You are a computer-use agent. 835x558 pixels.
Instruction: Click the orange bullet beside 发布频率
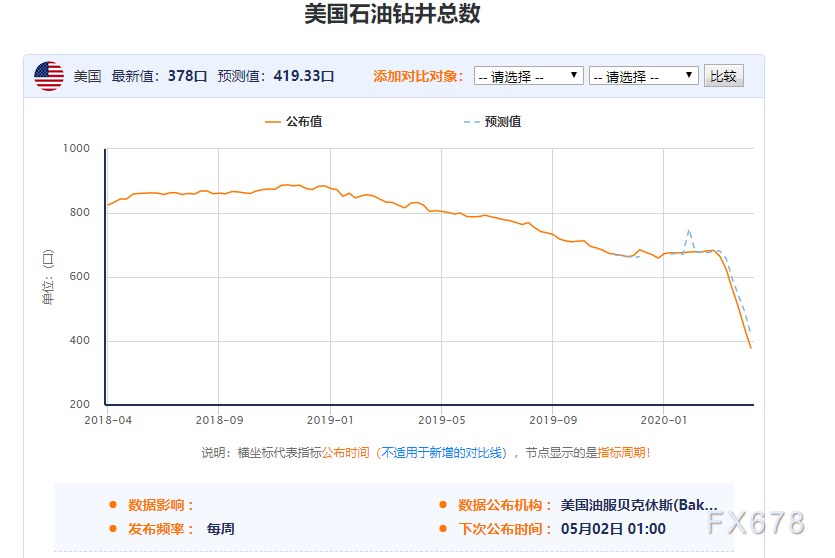pyautogui.click(x=113, y=529)
